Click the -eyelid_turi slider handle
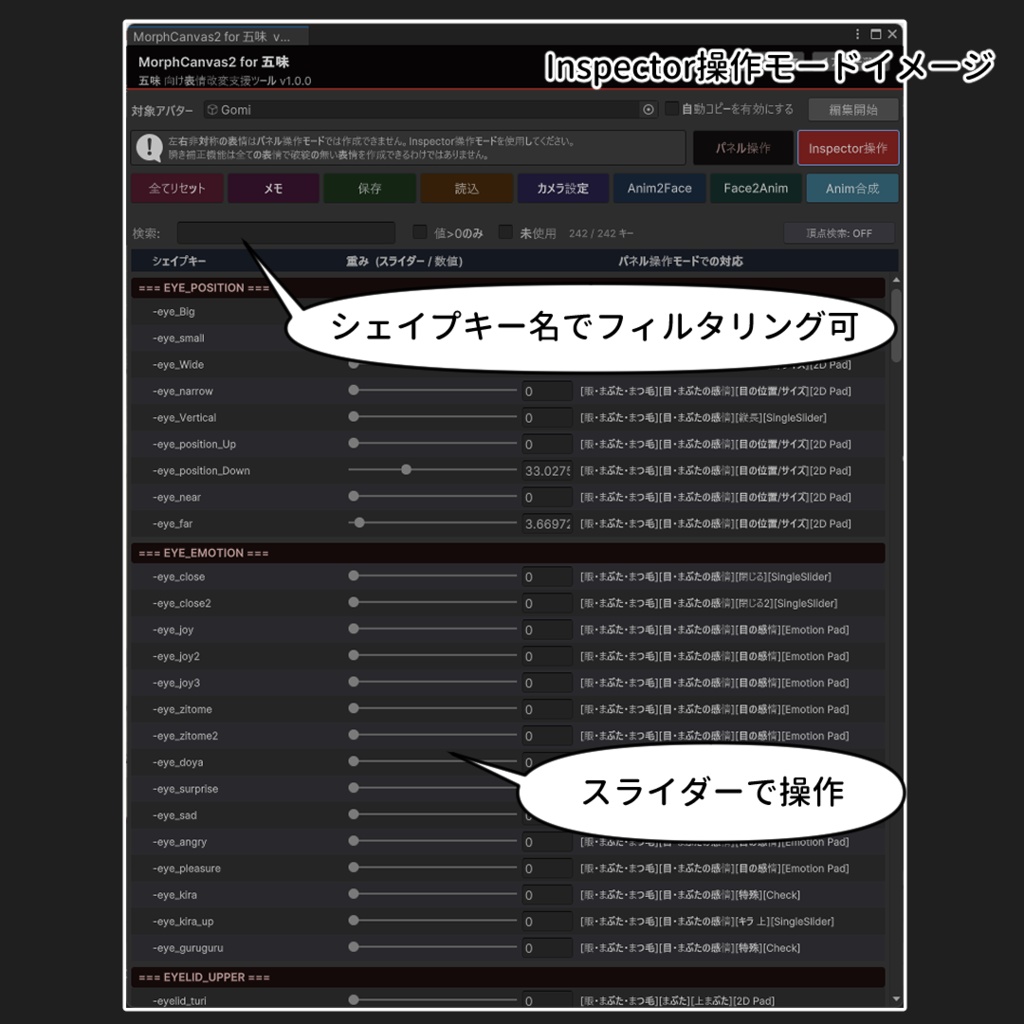Image resolution: width=1024 pixels, height=1024 pixels. (x=354, y=1000)
